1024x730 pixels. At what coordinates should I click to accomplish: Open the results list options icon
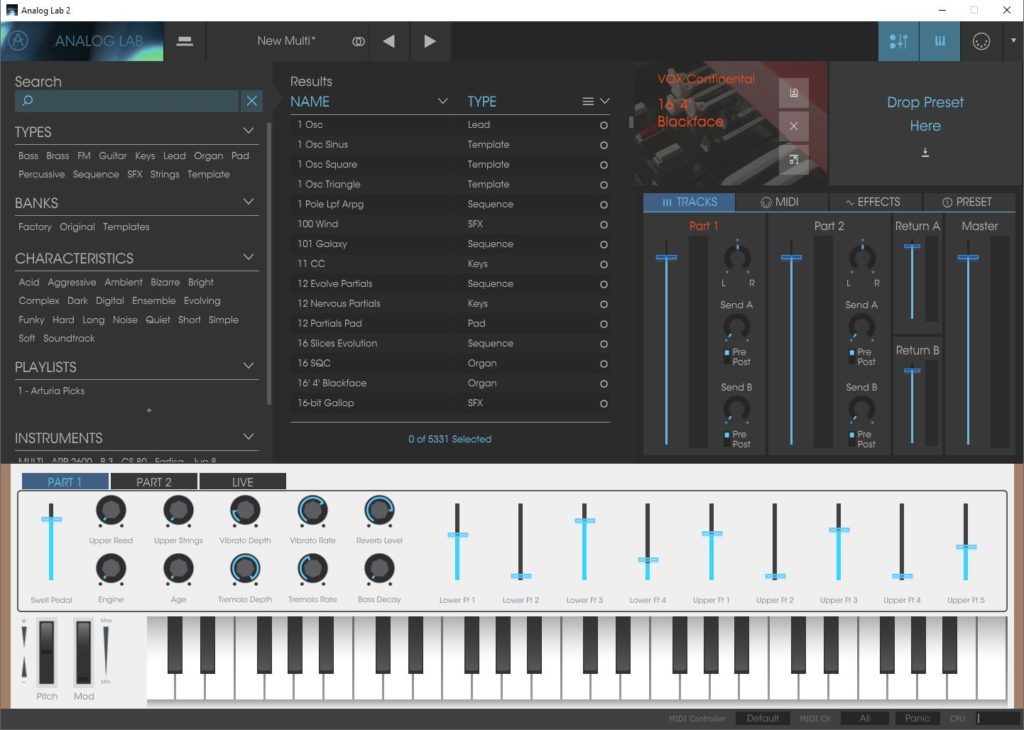click(588, 101)
